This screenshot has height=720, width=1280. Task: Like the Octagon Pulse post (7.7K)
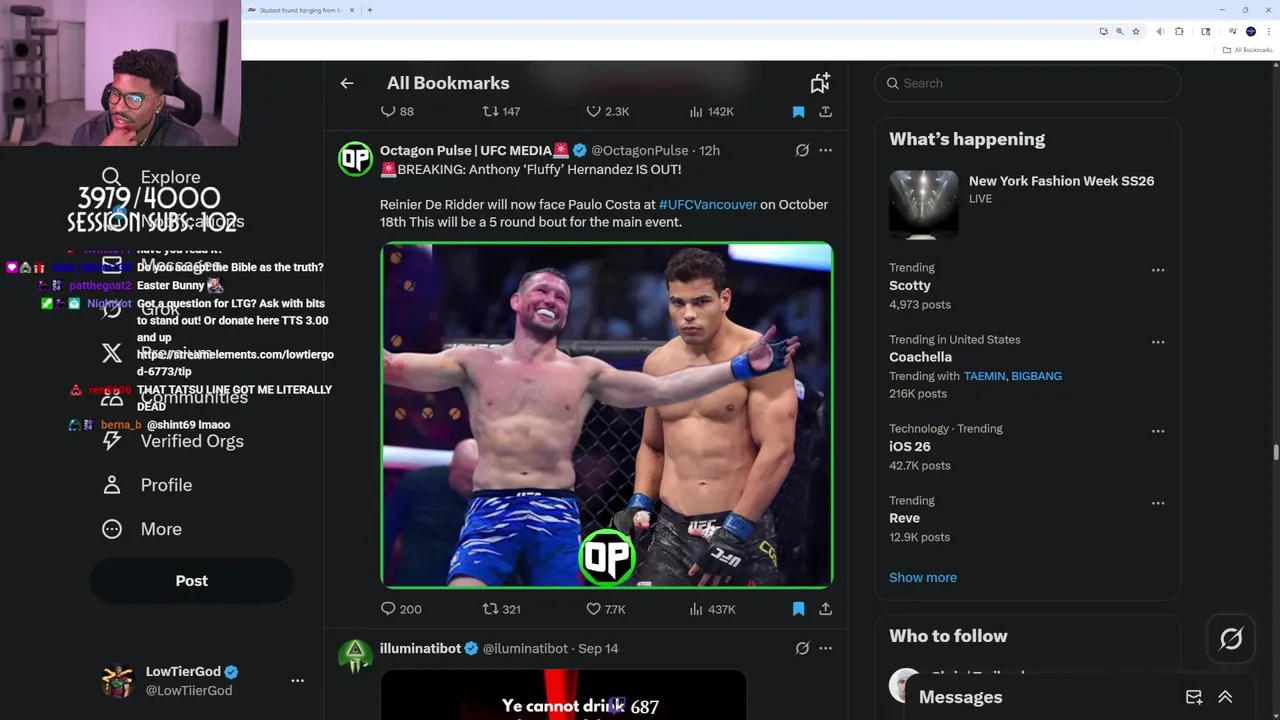(605, 609)
